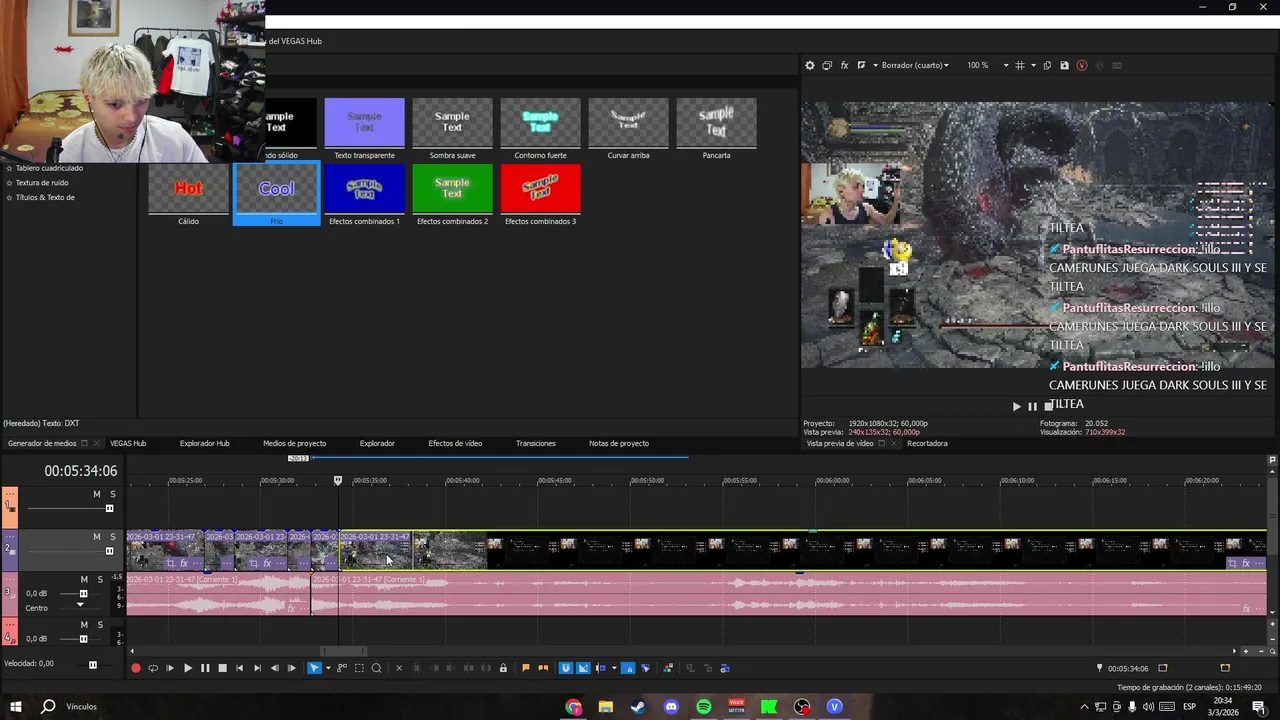Viewport: 1280px width, 720px height.
Task: Open Windows Start menu
Action: [x=15, y=707]
